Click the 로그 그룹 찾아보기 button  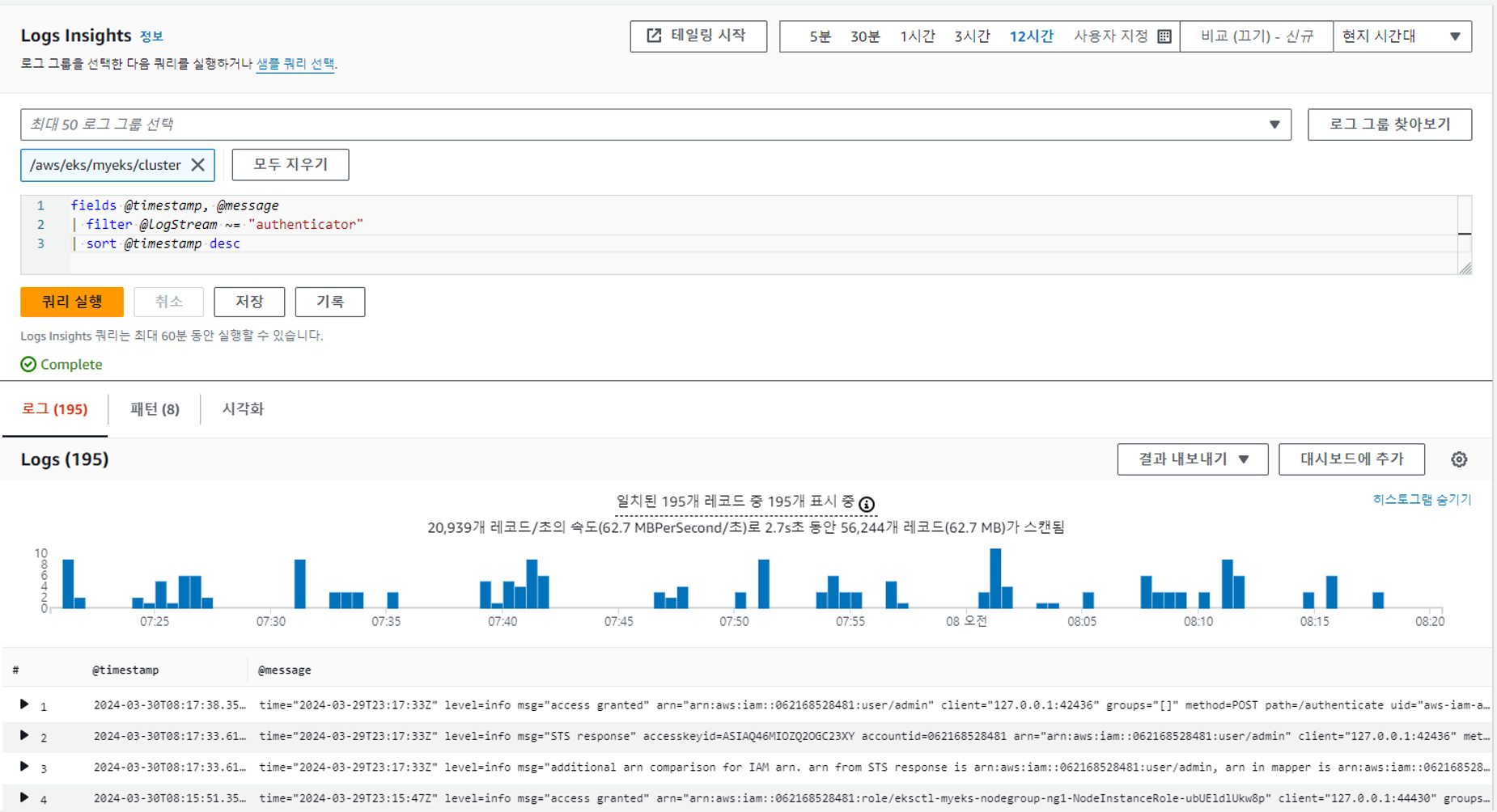1389,125
